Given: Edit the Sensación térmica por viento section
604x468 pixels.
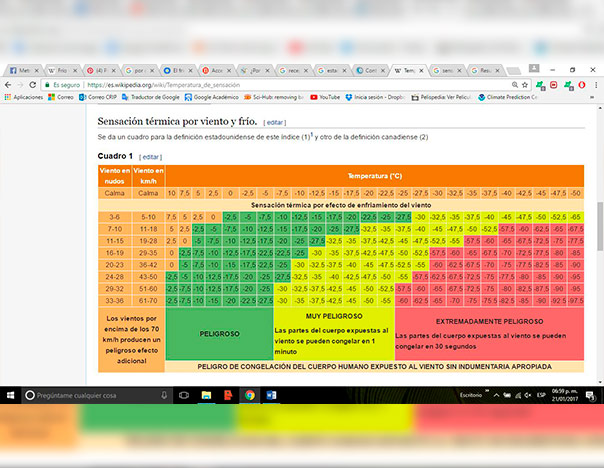Looking at the screenshot, I should tap(274, 121).
